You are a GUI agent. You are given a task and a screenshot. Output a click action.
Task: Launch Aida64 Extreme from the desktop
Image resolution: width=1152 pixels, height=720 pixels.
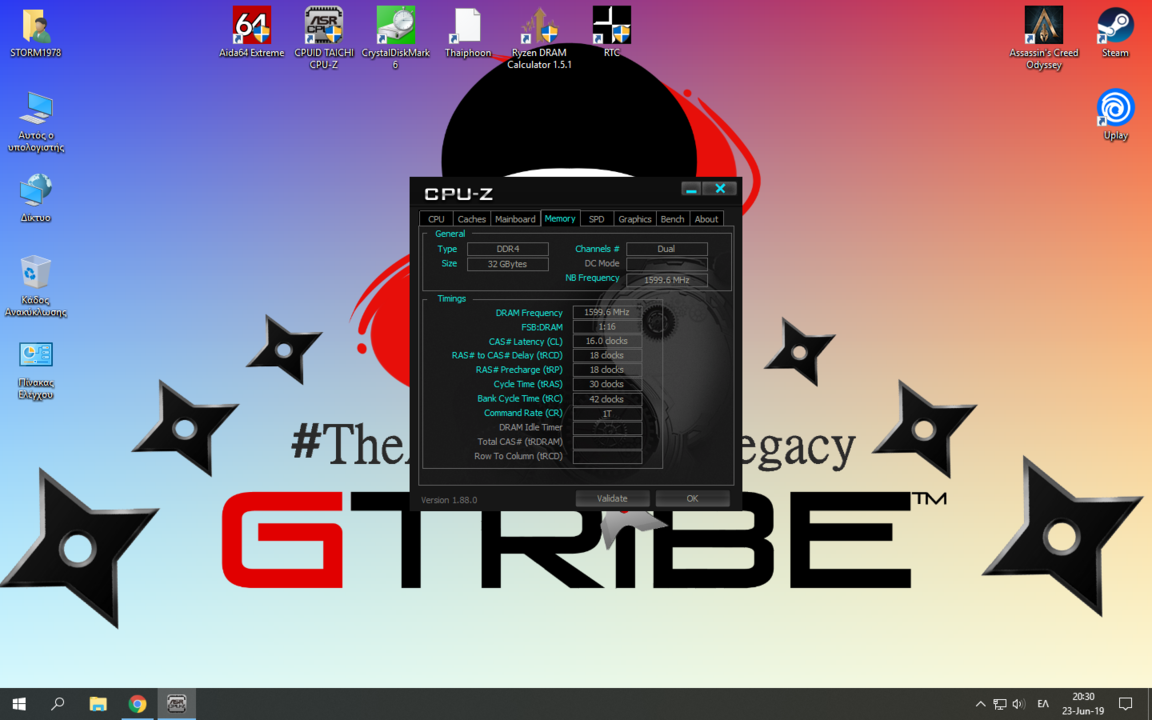[251, 33]
